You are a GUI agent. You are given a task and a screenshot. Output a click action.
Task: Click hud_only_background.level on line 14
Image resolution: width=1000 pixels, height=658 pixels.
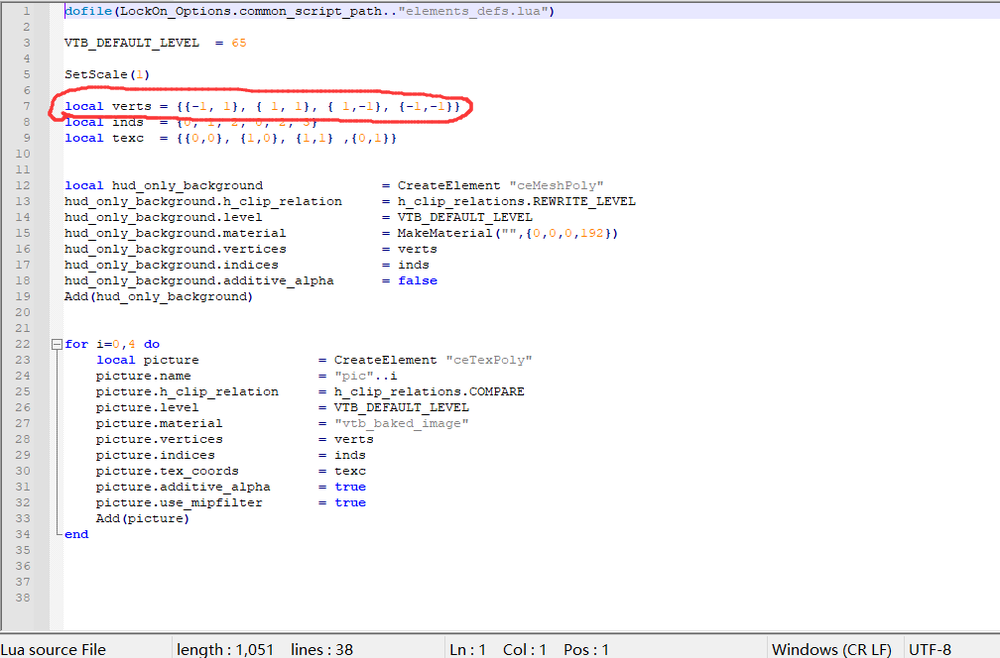point(163,217)
